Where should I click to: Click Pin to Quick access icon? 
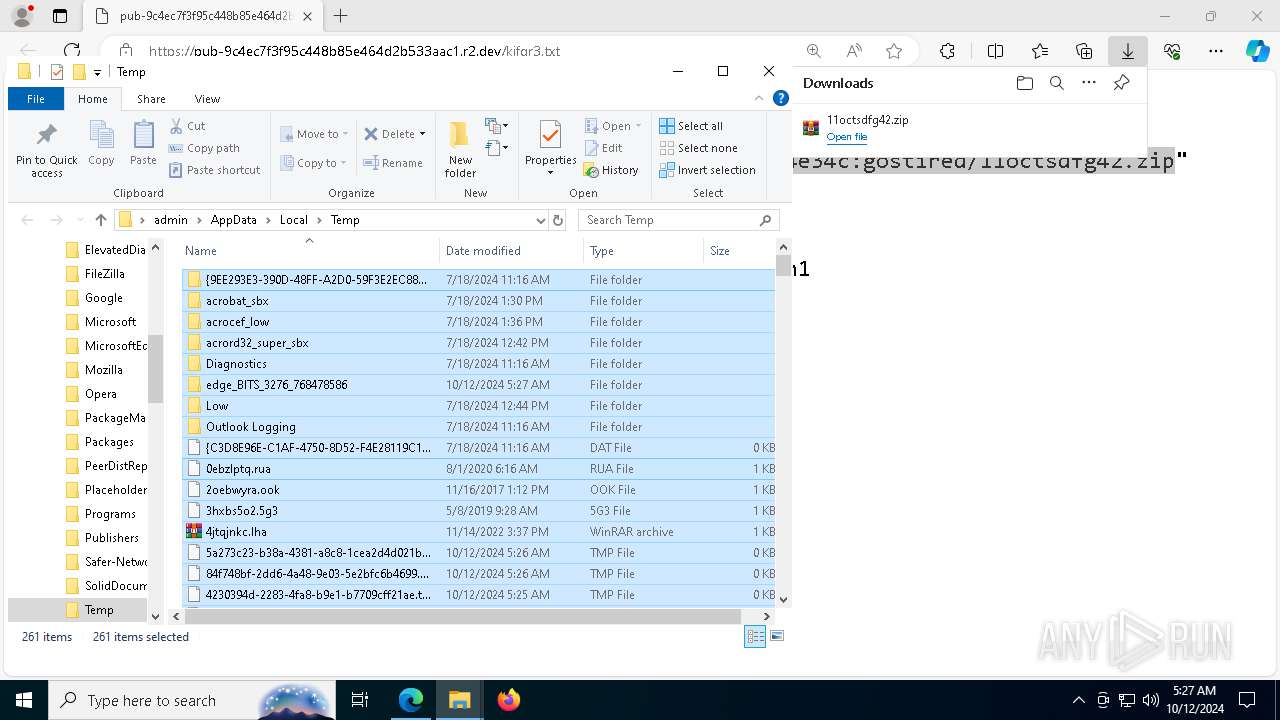coord(46,150)
